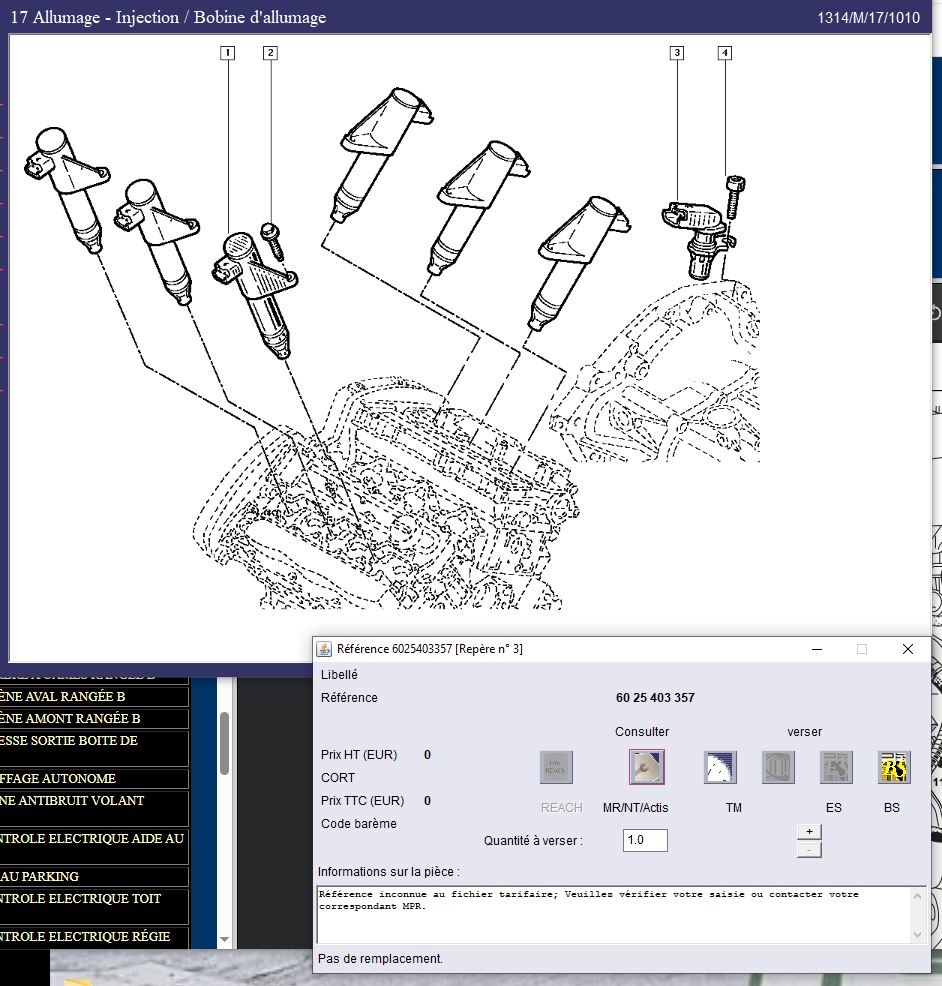
Task: Click the Quantité à verser field
Action: pyautogui.click(x=645, y=841)
